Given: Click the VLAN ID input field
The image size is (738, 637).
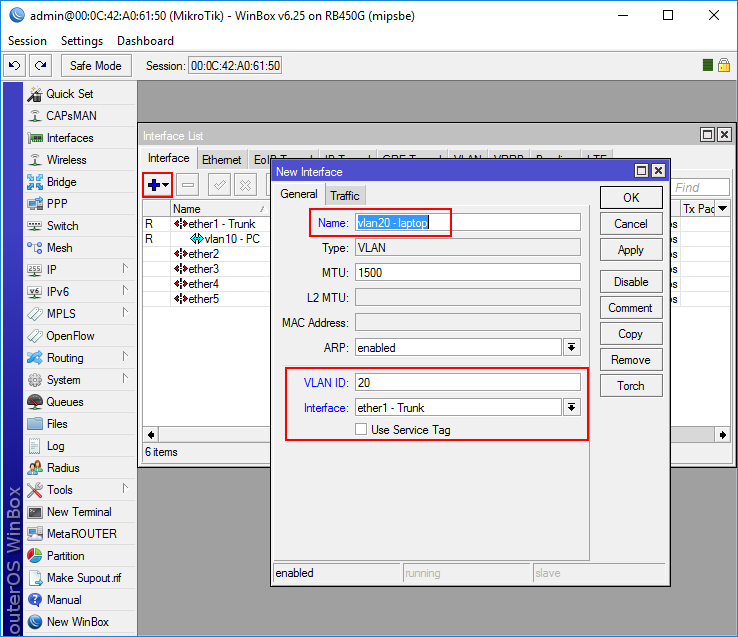Looking at the screenshot, I should 468,382.
